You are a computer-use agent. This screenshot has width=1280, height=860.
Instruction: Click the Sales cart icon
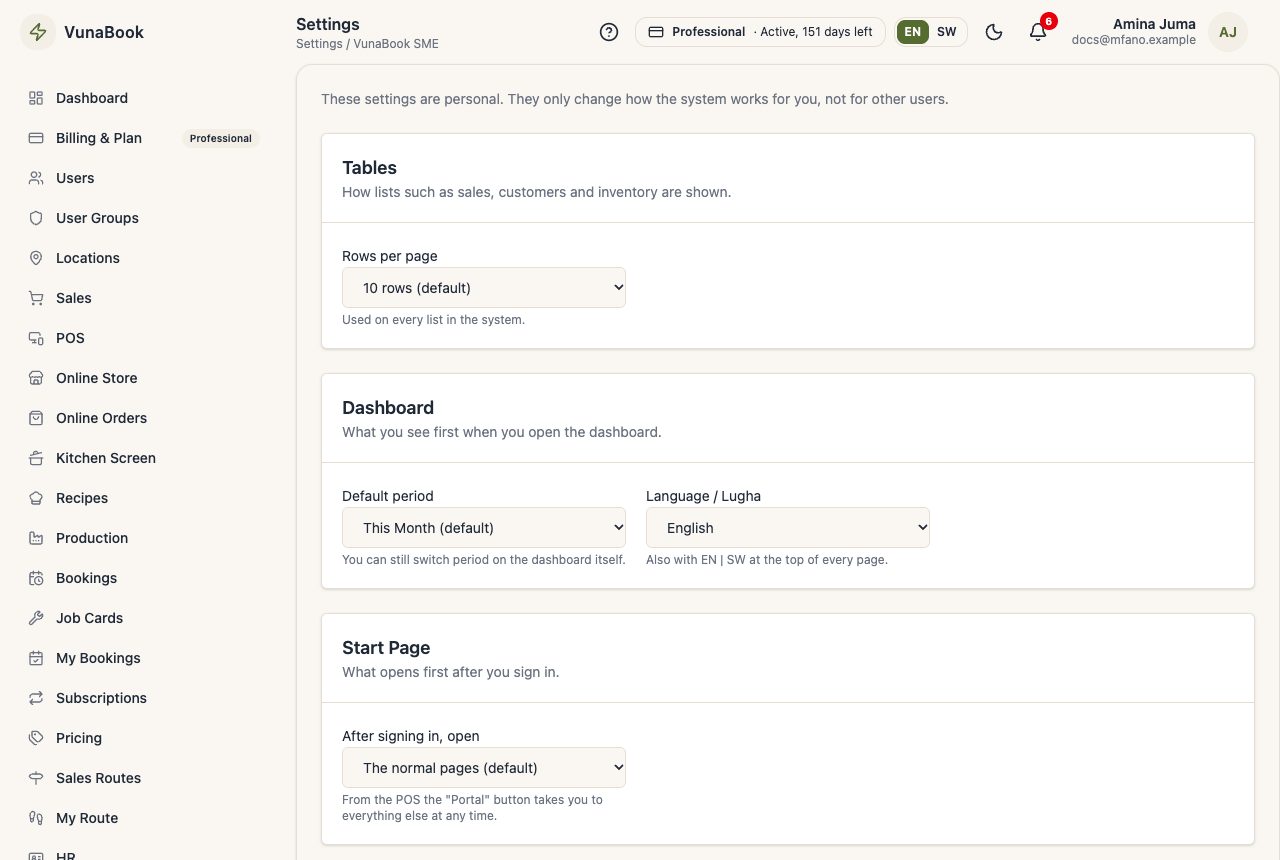36,298
